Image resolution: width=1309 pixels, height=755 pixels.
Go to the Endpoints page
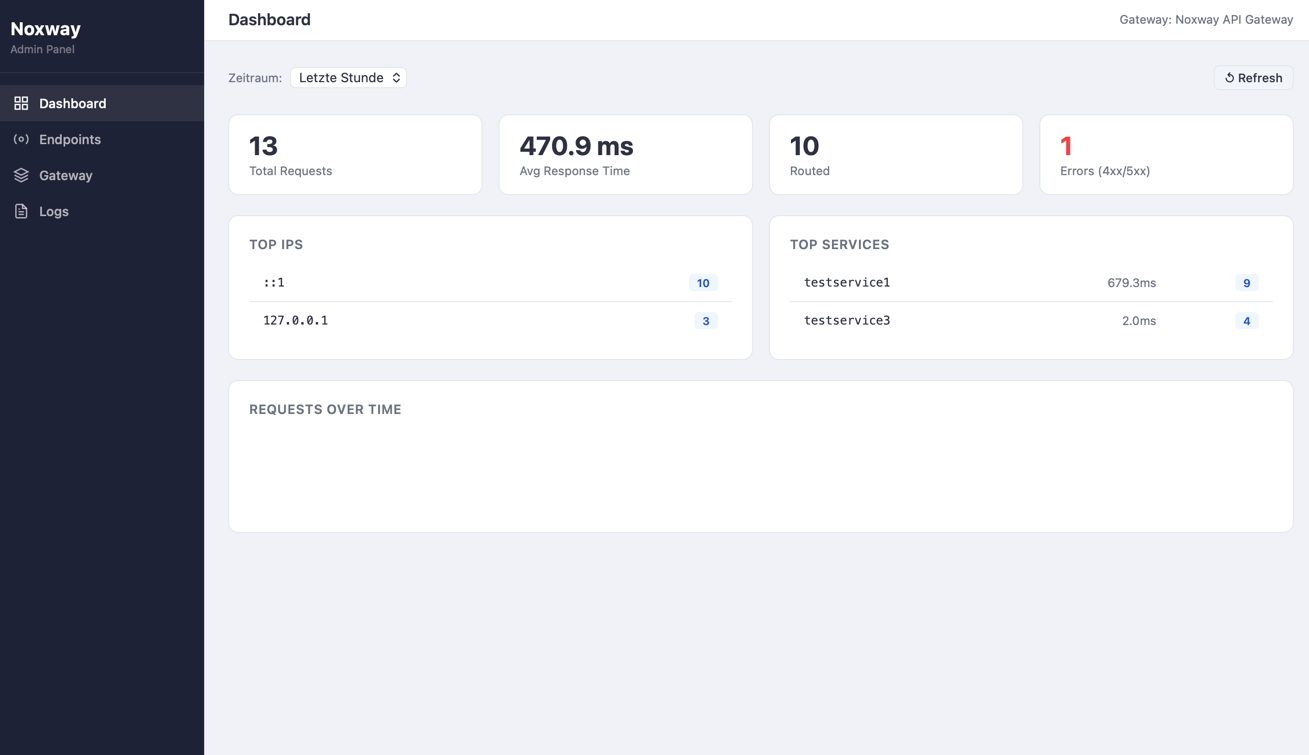click(x=102, y=139)
